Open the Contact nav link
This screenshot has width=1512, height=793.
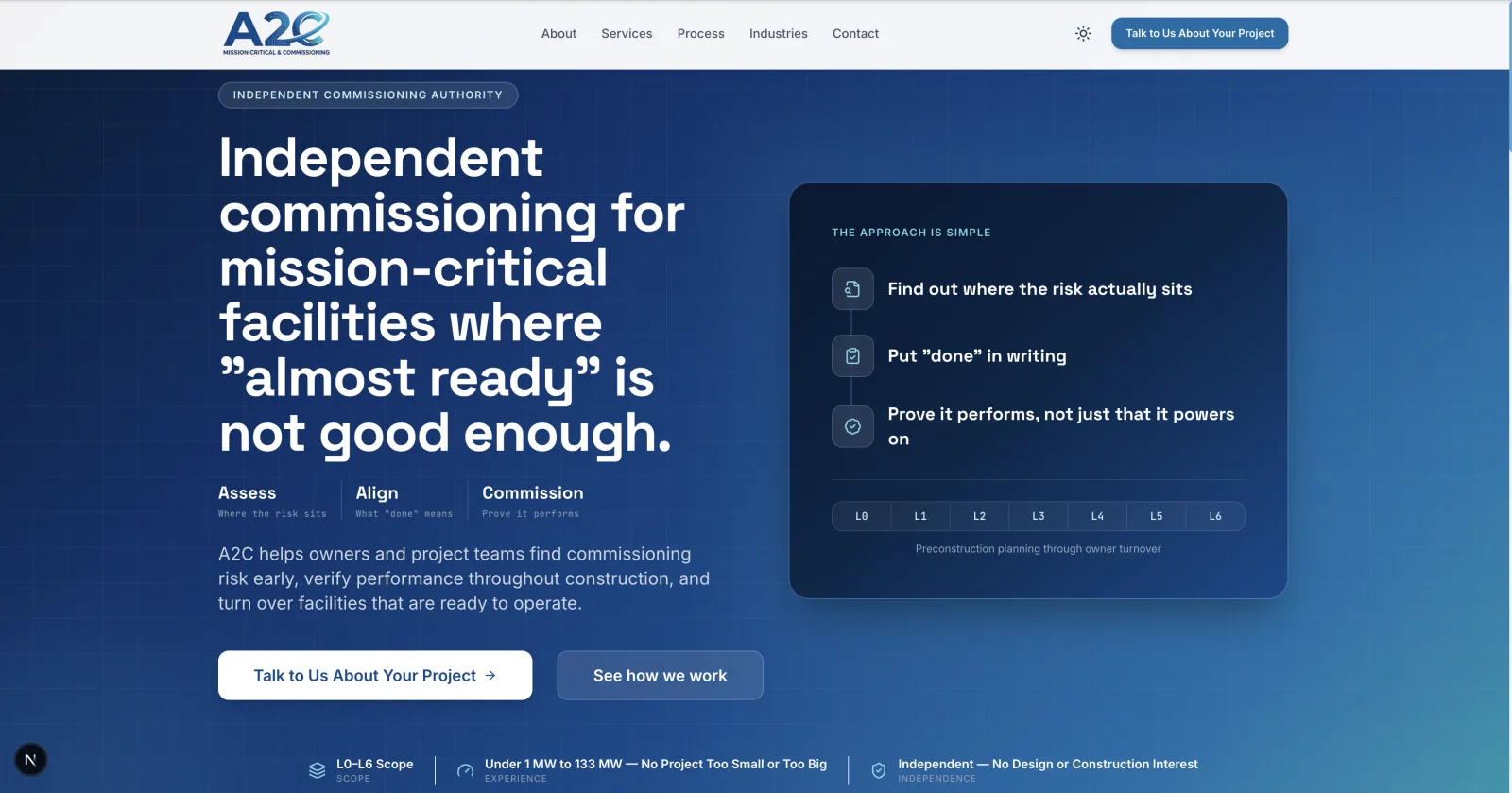[x=855, y=33]
